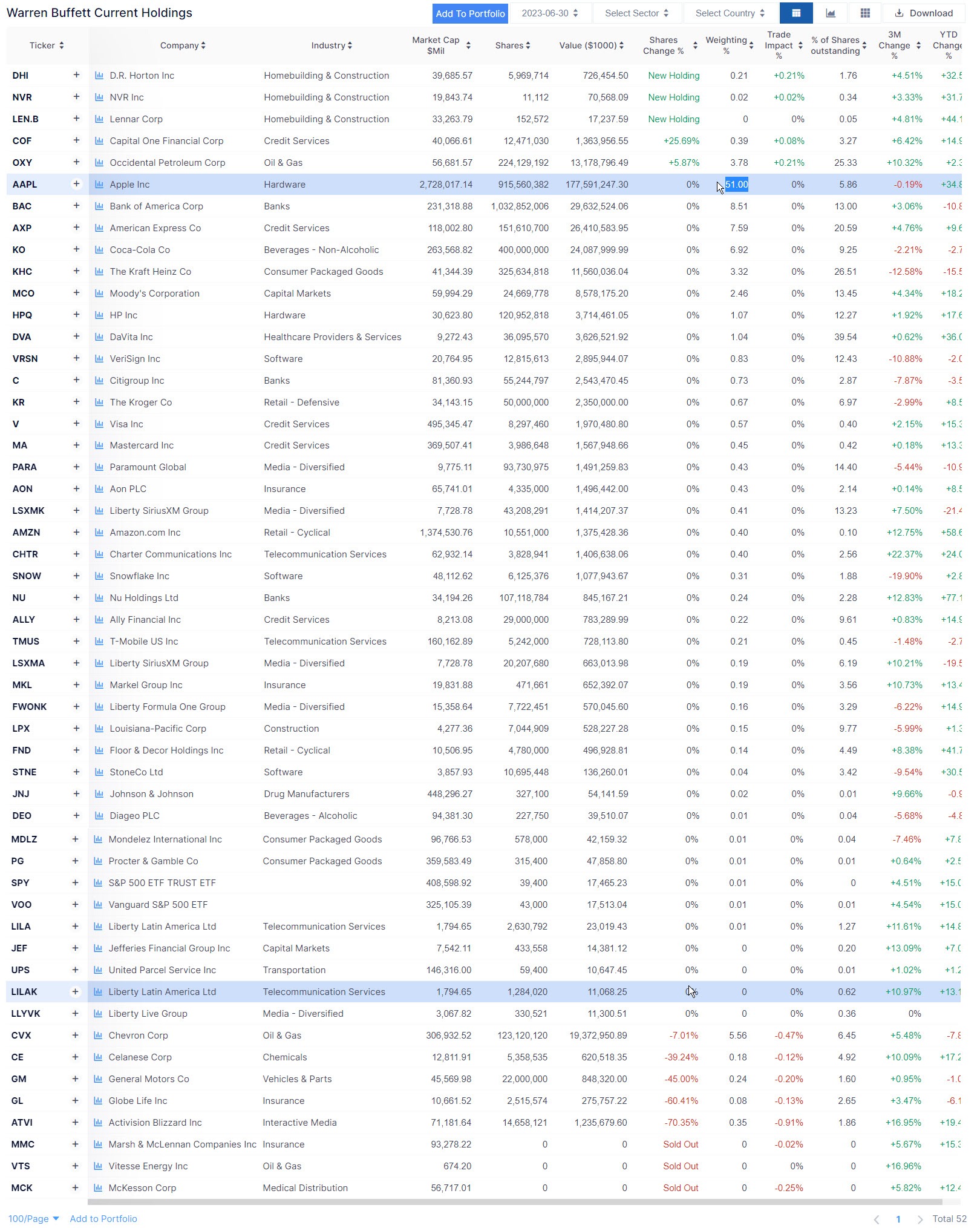Sort by Ticker column
The width and height of the screenshot is (980, 1228).
47,45
